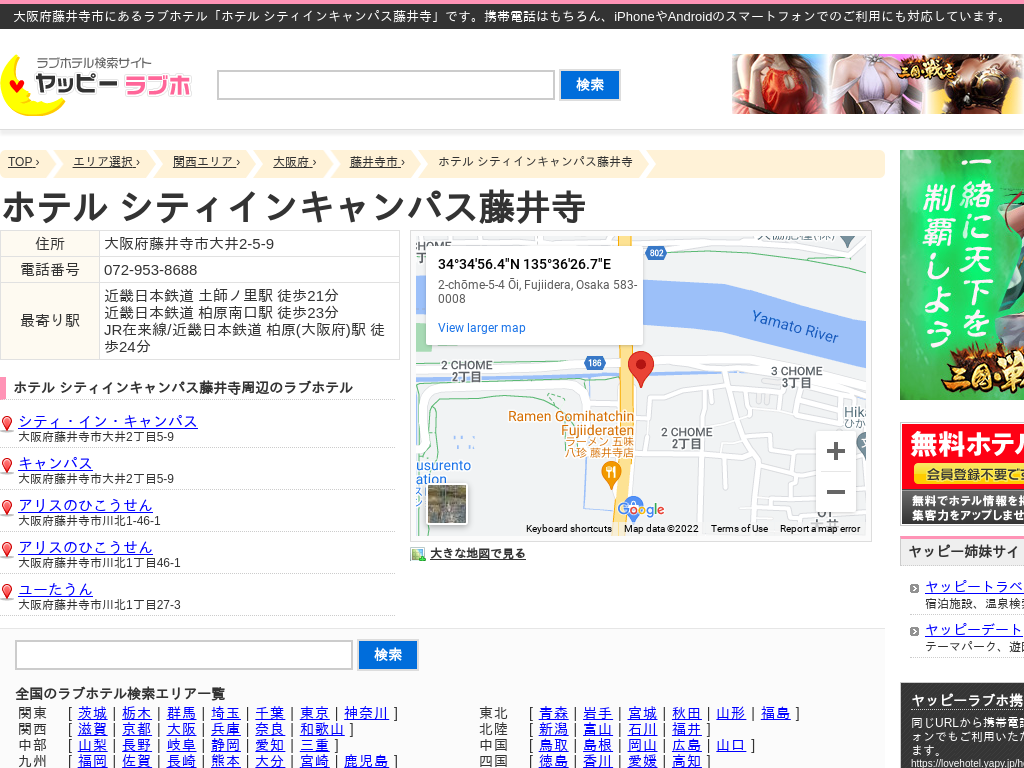
Task: Click the coordinates heading in map popup
Action: pyautogui.click(x=524, y=264)
